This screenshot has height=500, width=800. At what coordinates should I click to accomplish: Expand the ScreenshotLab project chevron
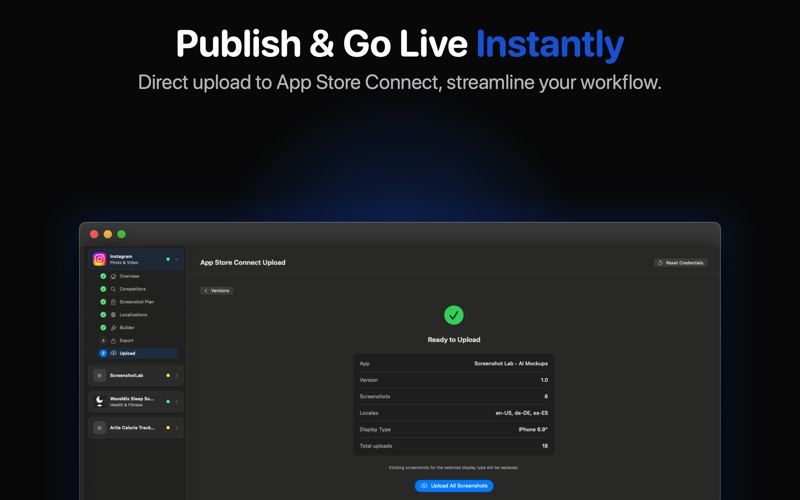tap(177, 376)
